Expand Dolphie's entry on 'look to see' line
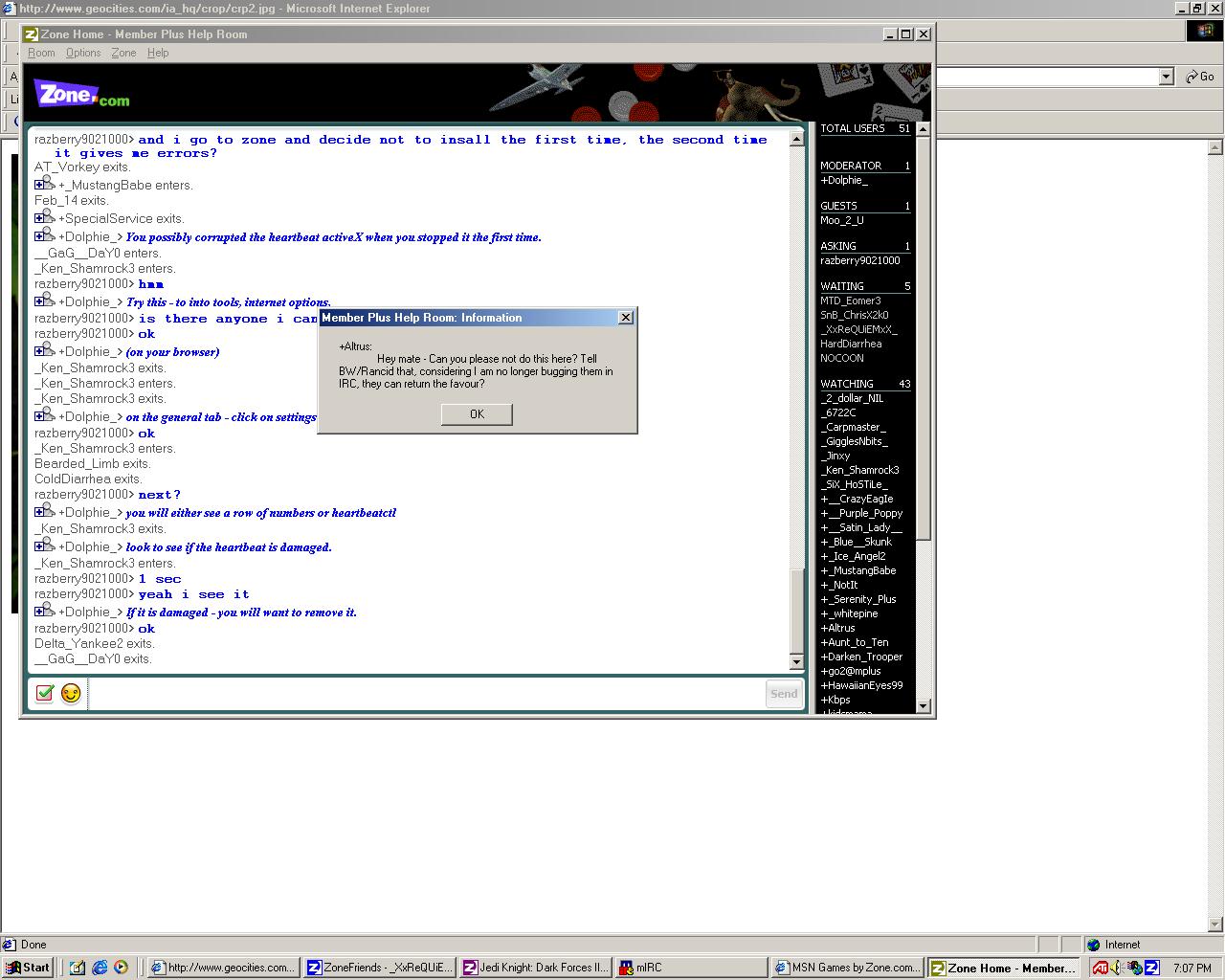The width and height of the screenshot is (1225, 980). (x=45, y=546)
